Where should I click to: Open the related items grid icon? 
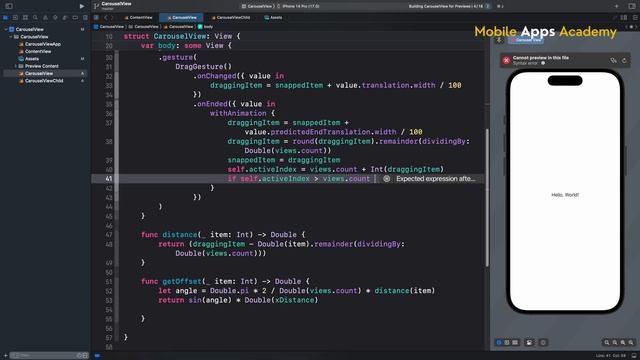point(96,18)
